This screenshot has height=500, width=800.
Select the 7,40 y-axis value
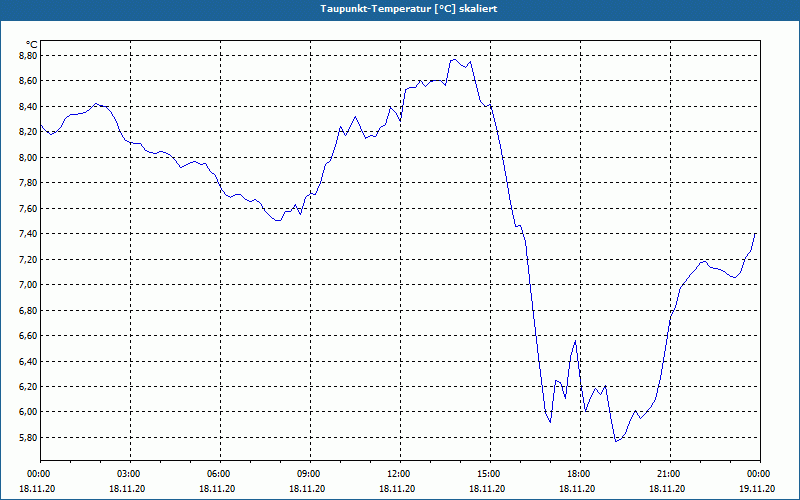29,234
